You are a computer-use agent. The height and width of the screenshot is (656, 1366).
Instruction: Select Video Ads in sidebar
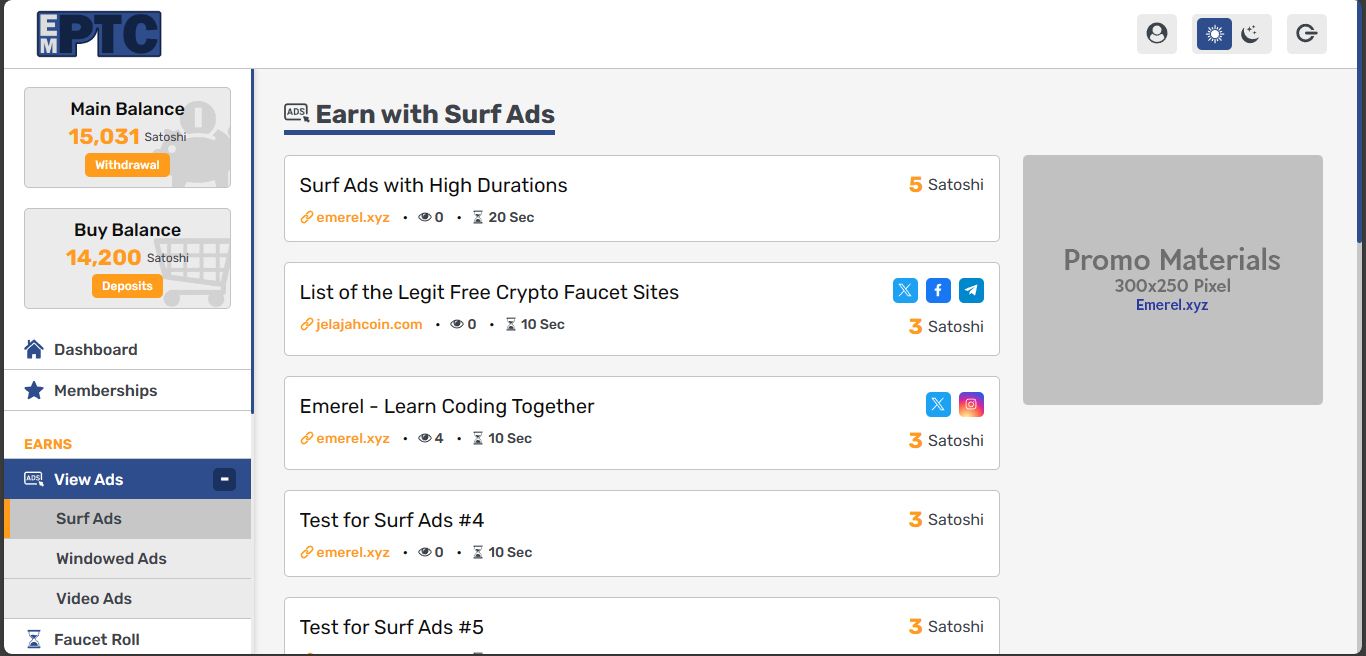(94, 599)
